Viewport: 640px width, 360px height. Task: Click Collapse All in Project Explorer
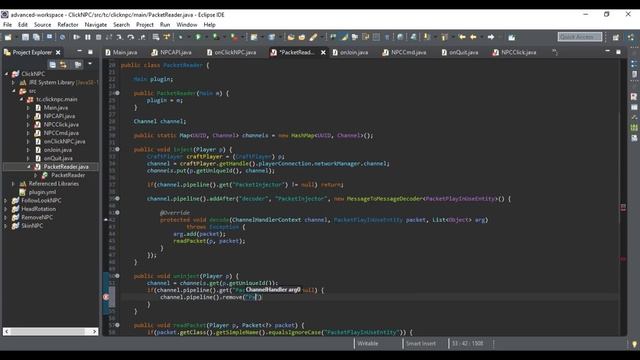click(x=52, y=64)
